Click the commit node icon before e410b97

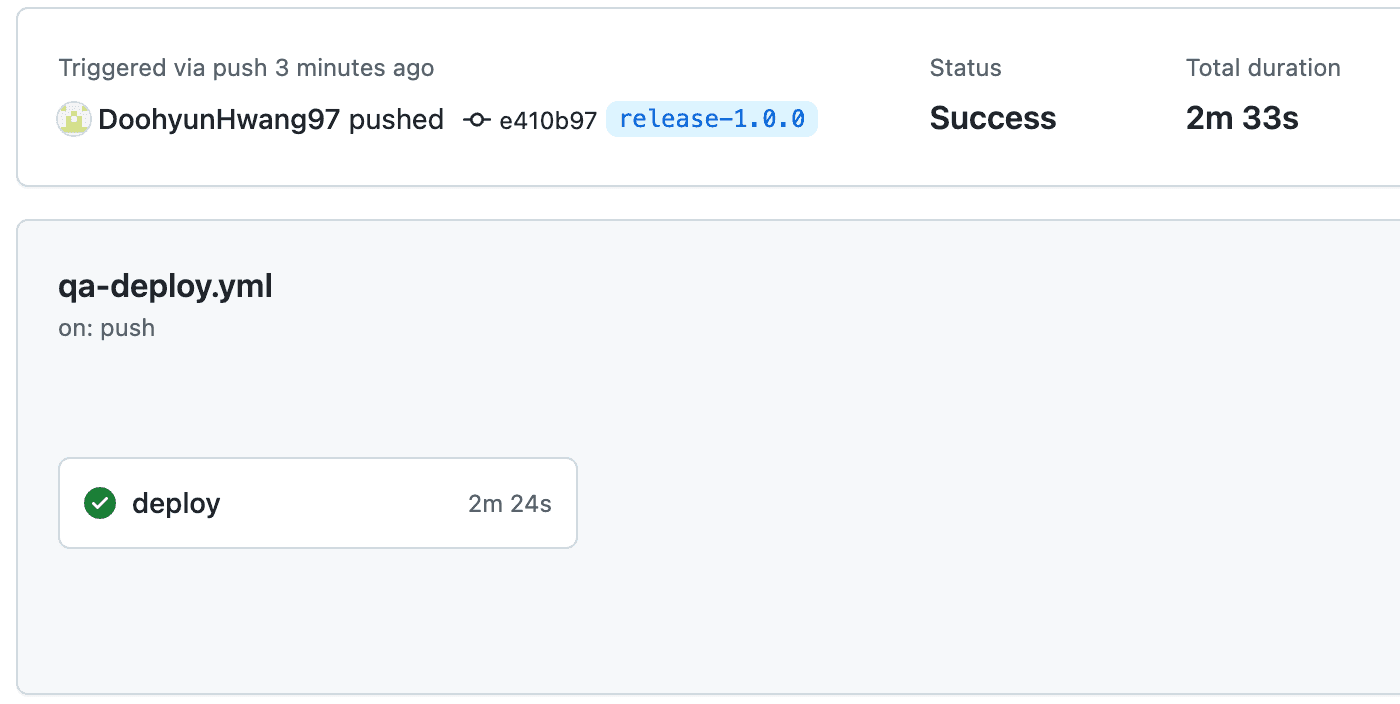(x=477, y=119)
